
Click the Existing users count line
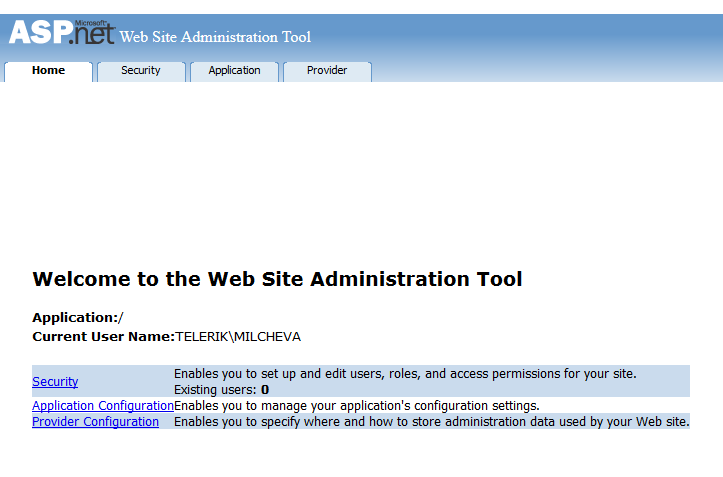221,390
